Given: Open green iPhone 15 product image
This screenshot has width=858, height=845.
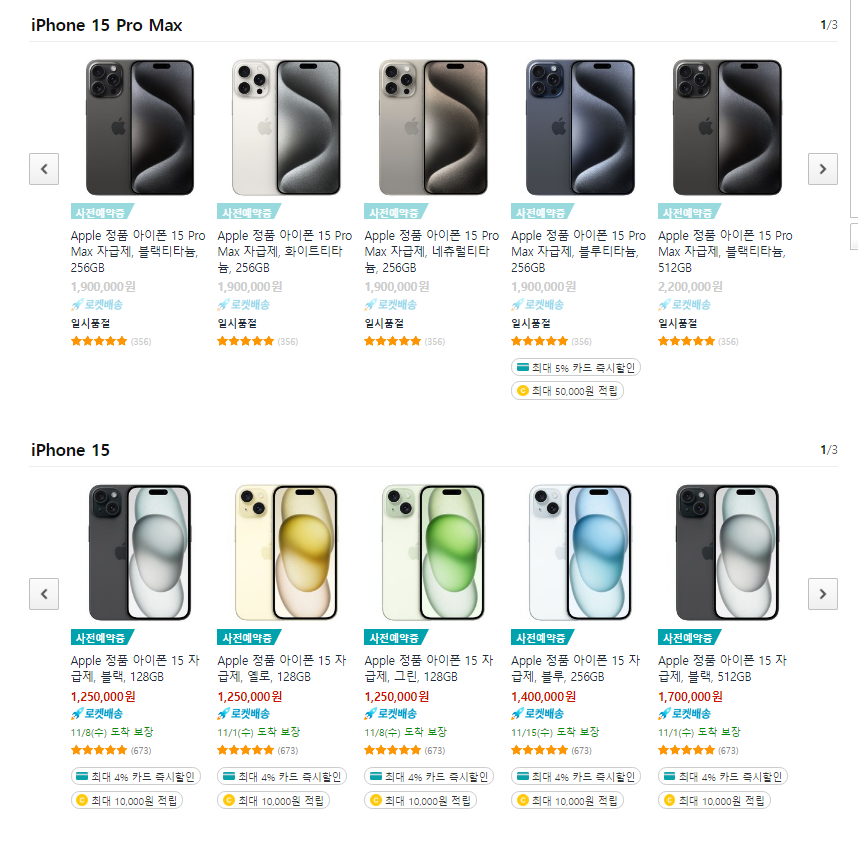Looking at the screenshot, I should (x=433, y=552).
